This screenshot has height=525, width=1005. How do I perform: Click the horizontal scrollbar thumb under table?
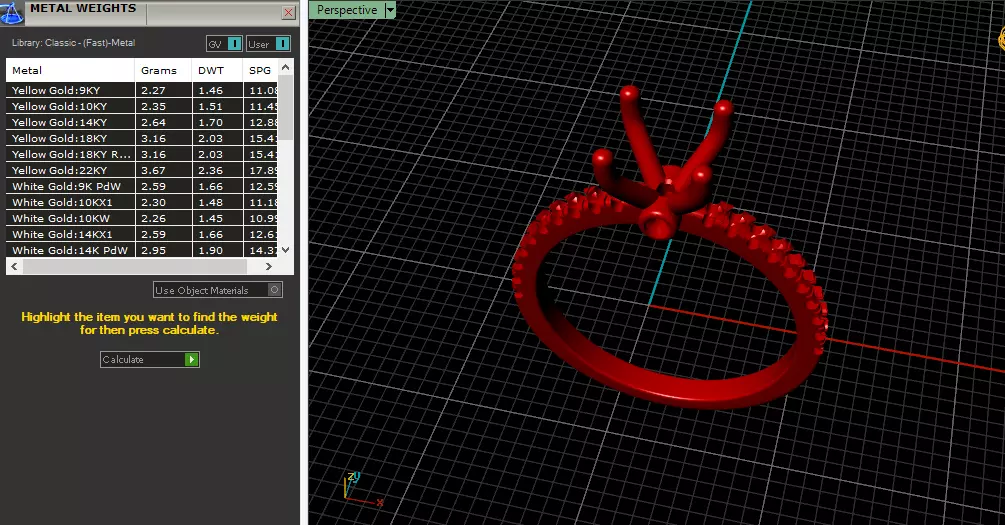tap(135, 266)
